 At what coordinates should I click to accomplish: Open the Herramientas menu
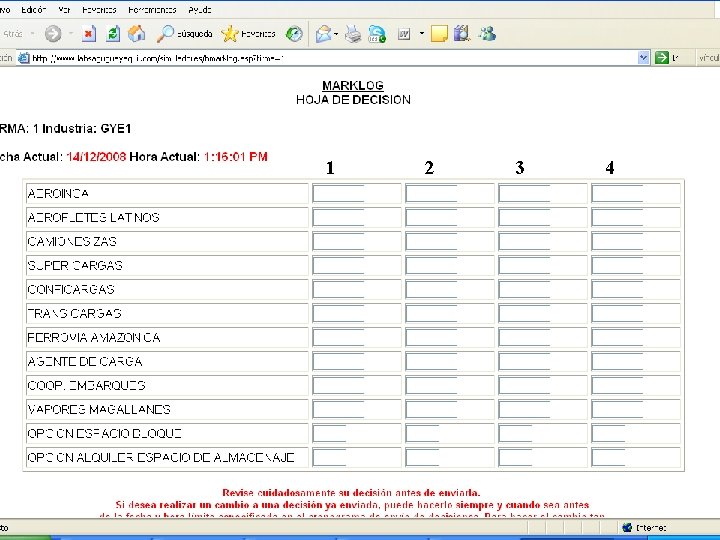tap(152, 9)
